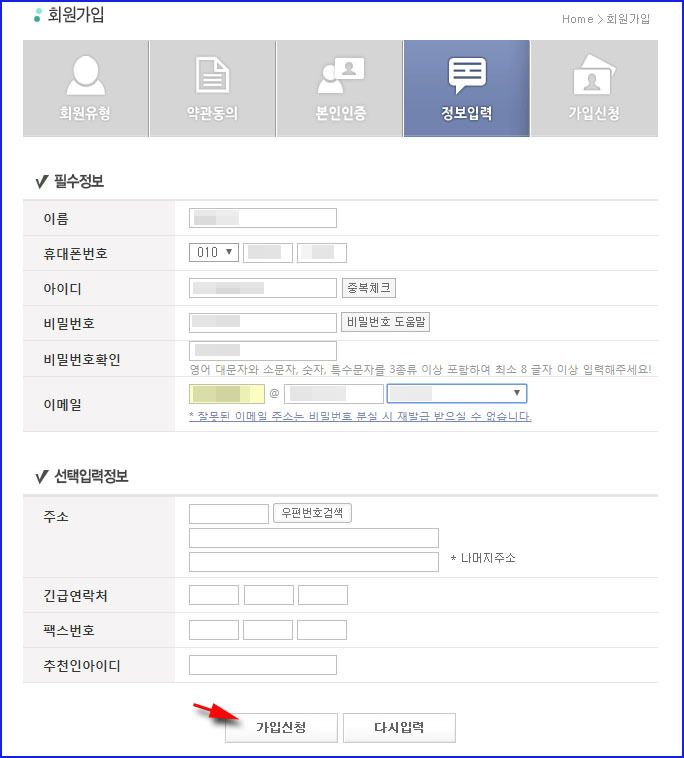Click the 추천인아이디 input field
The height and width of the screenshot is (758, 684).
coord(262,665)
